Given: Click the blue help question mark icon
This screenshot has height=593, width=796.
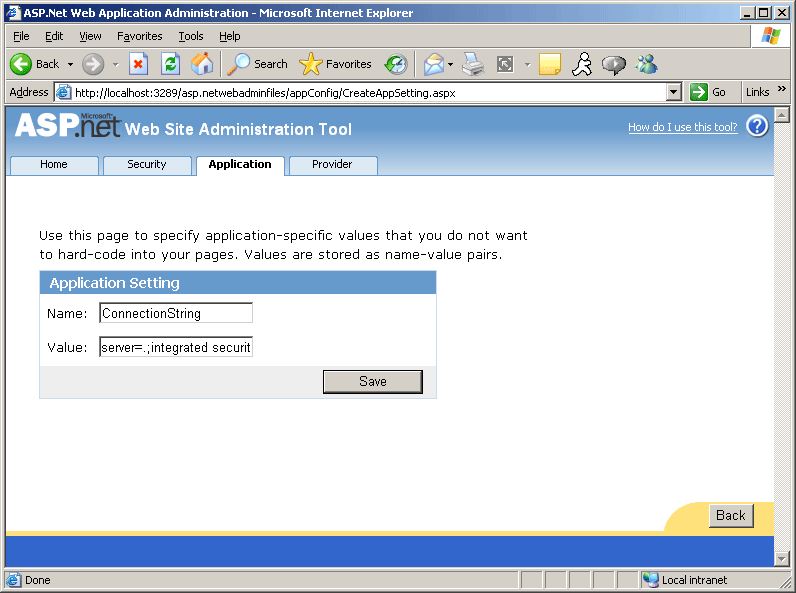Looking at the screenshot, I should pos(757,127).
